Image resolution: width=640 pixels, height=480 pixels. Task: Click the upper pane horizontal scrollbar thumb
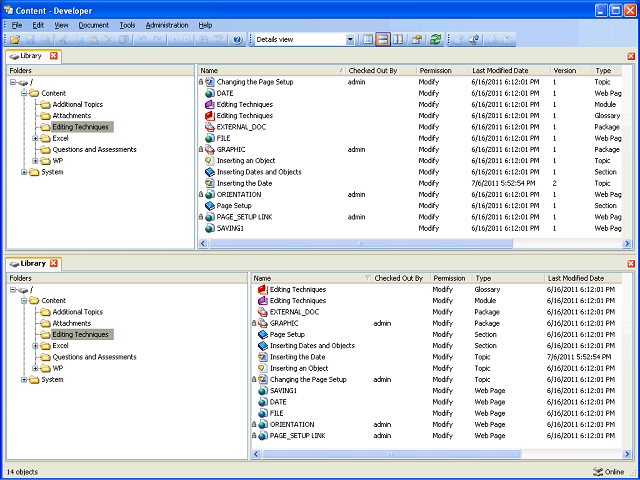coord(361,244)
